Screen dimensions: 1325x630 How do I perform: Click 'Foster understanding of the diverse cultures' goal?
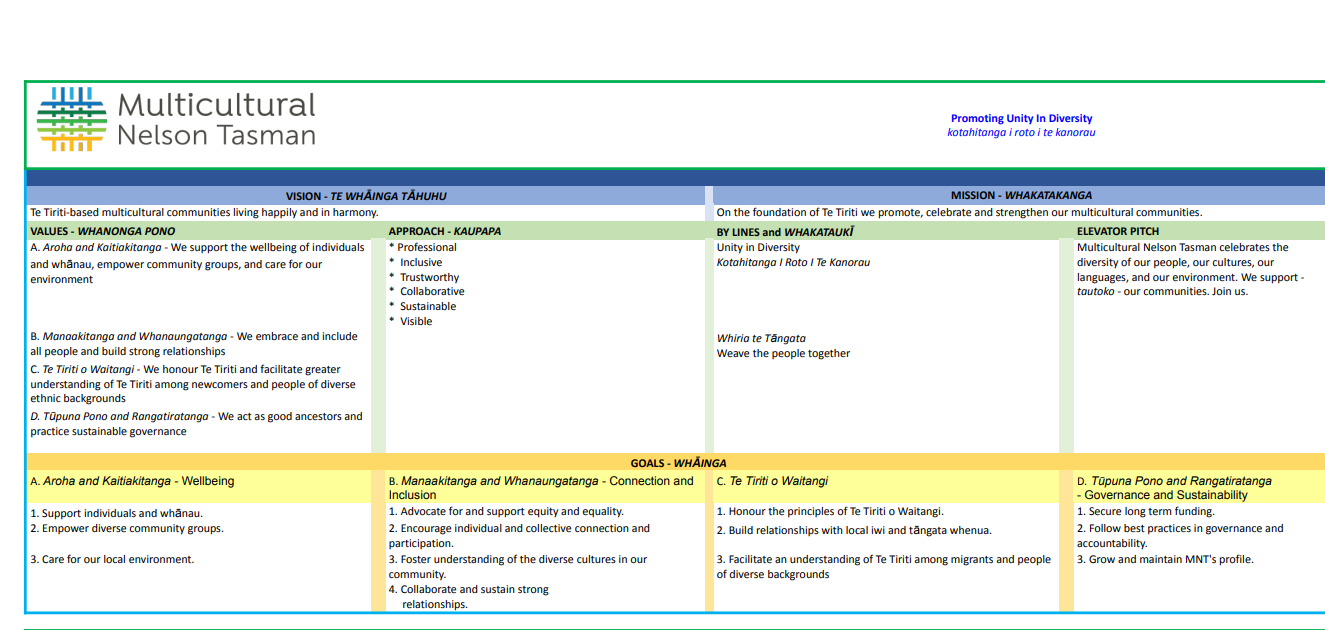point(518,566)
